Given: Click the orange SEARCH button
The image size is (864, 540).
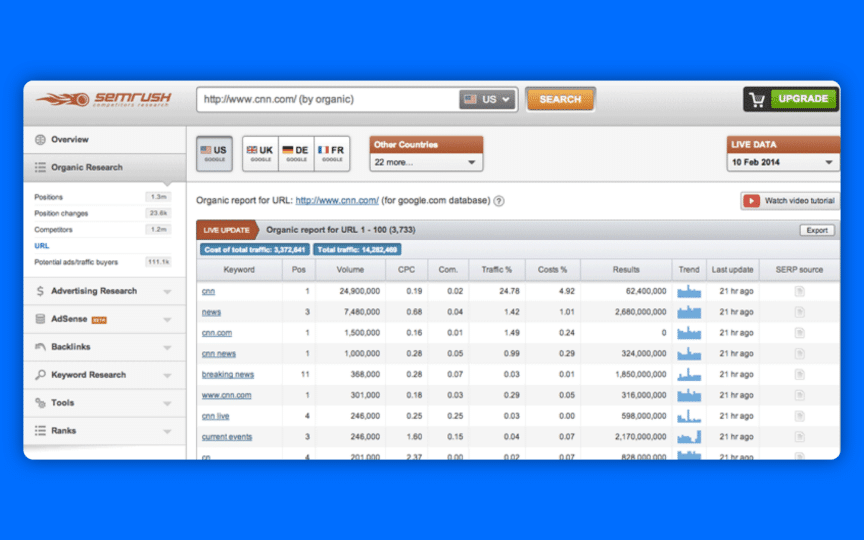Looking at the screenshot, I should (560, 100).
